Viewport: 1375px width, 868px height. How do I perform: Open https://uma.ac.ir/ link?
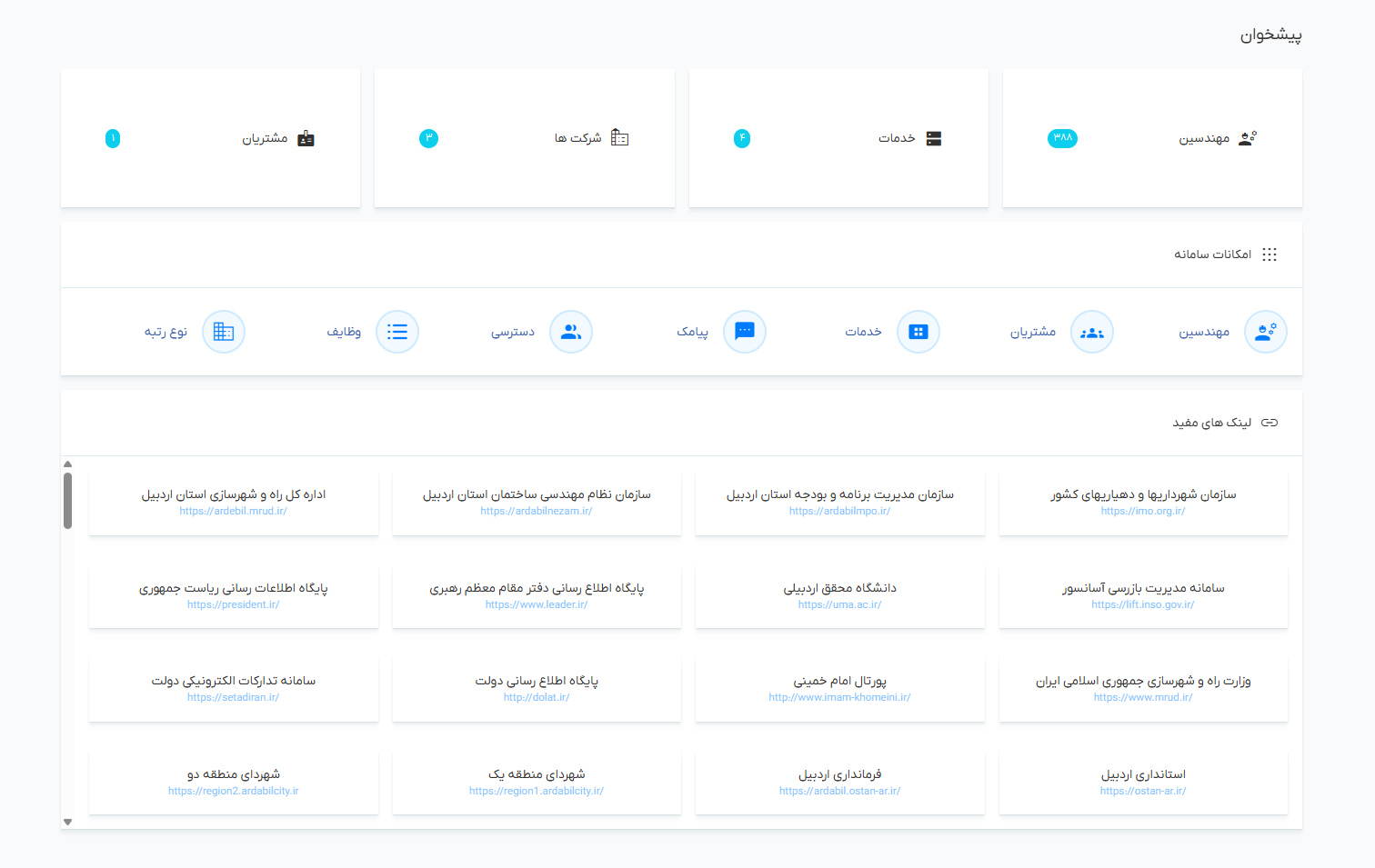coord(839,604)
